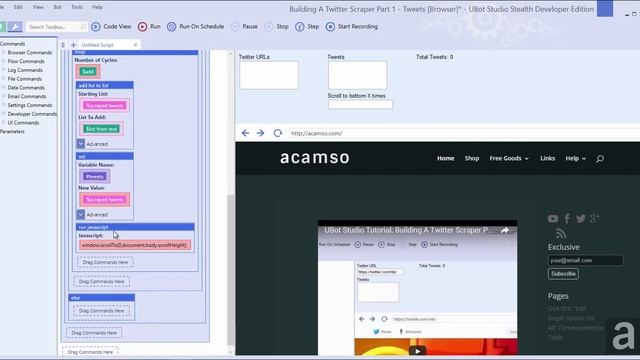Viewport: 640px width, 360px height.
Task: Click Scroll to bottom X times field
Action: [x=360, y=104]
